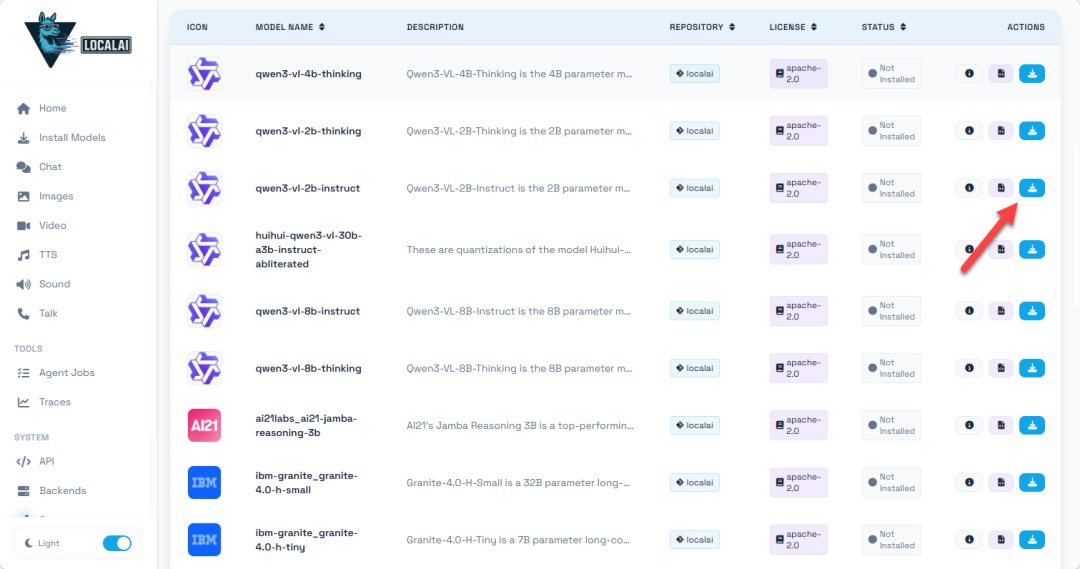Viewport: 1080px width, 569px height.
Task: Click apache-2.0 license badge for qwen3-vl-8b-instruct
Action: (798, 311)
